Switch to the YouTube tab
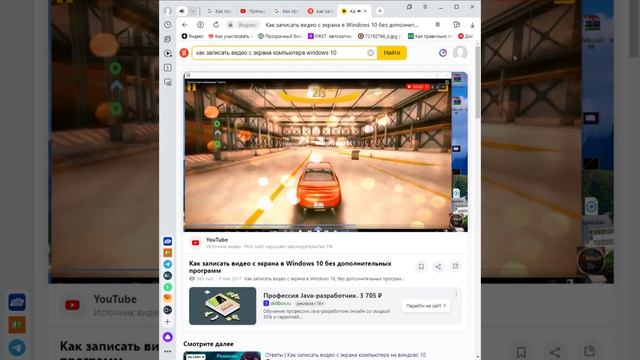The image size is (640, 360). 253,11
